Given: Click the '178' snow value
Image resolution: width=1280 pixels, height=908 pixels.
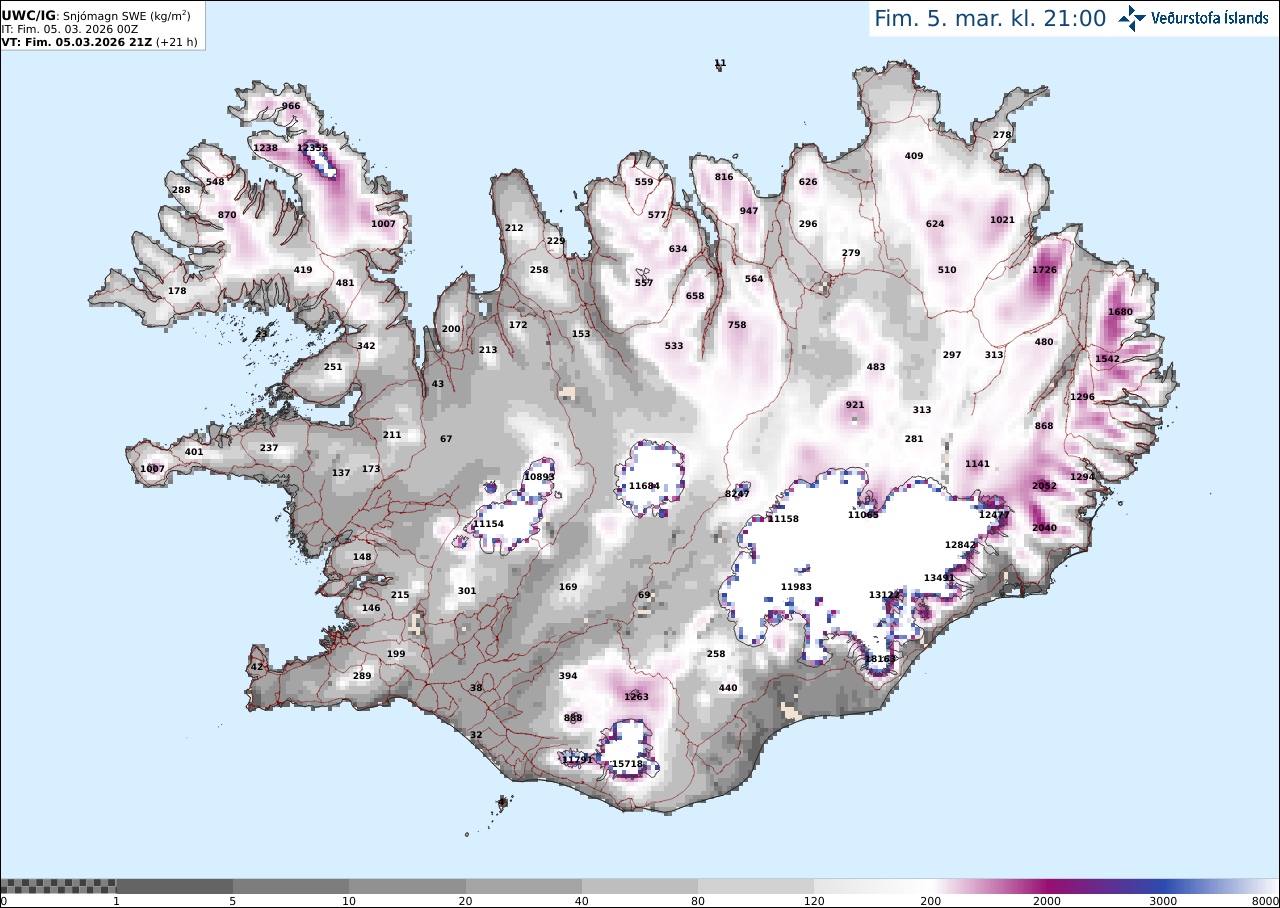Looking at the screenshot, I should (x=177, y=291).
